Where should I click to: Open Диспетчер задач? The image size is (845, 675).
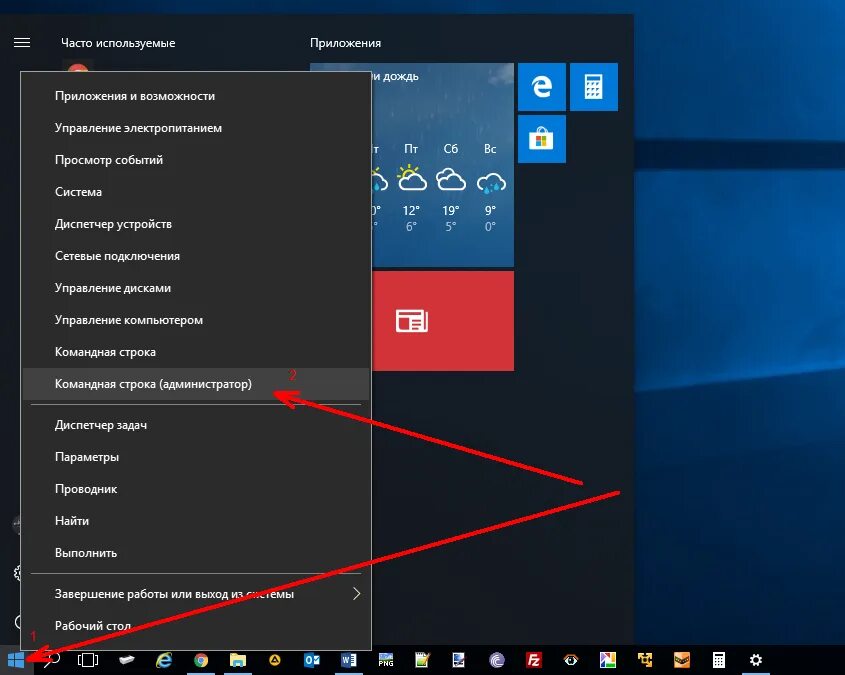click(196, 425)
